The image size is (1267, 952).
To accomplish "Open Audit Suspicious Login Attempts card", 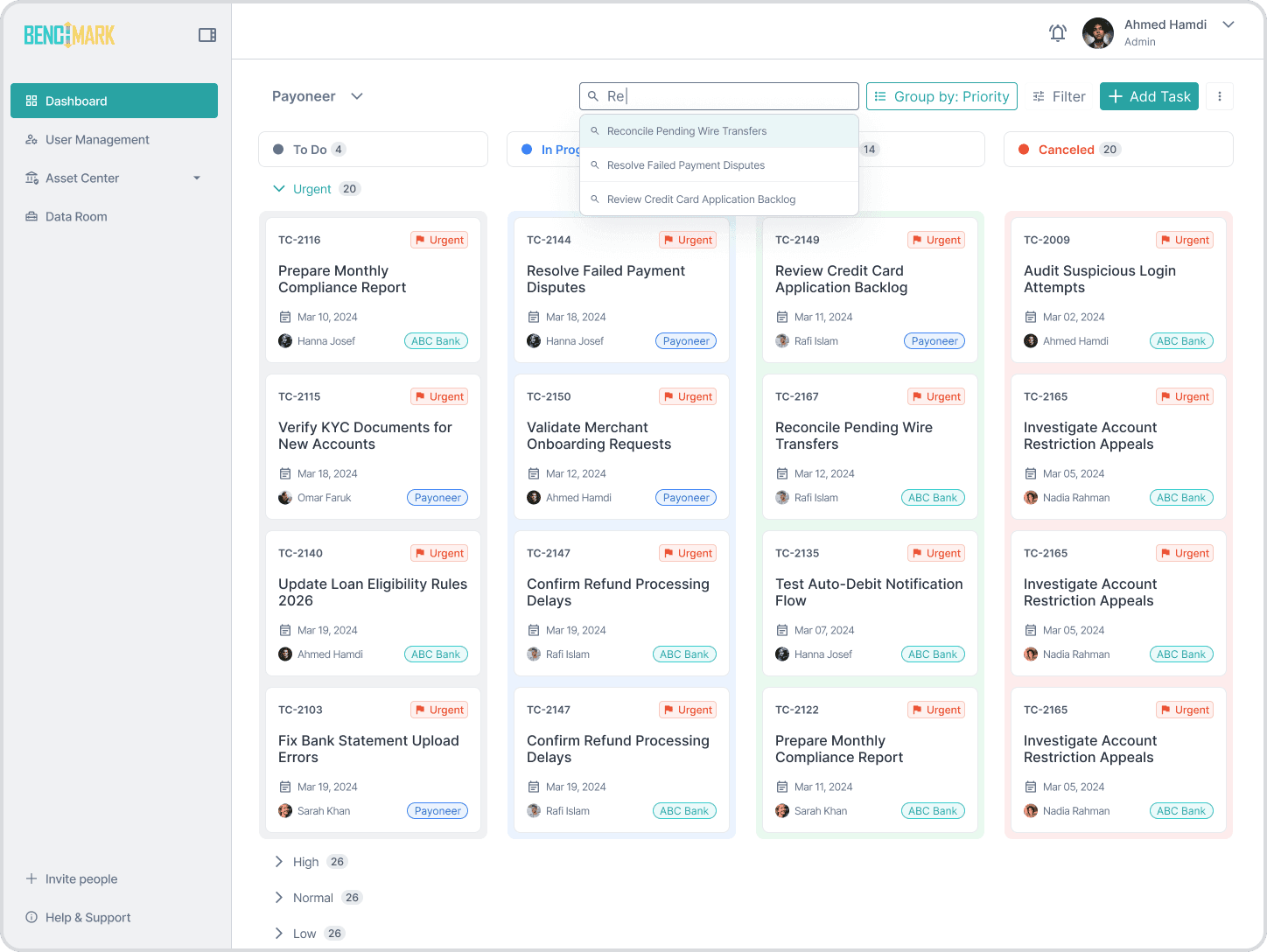I will point(1118,290).
